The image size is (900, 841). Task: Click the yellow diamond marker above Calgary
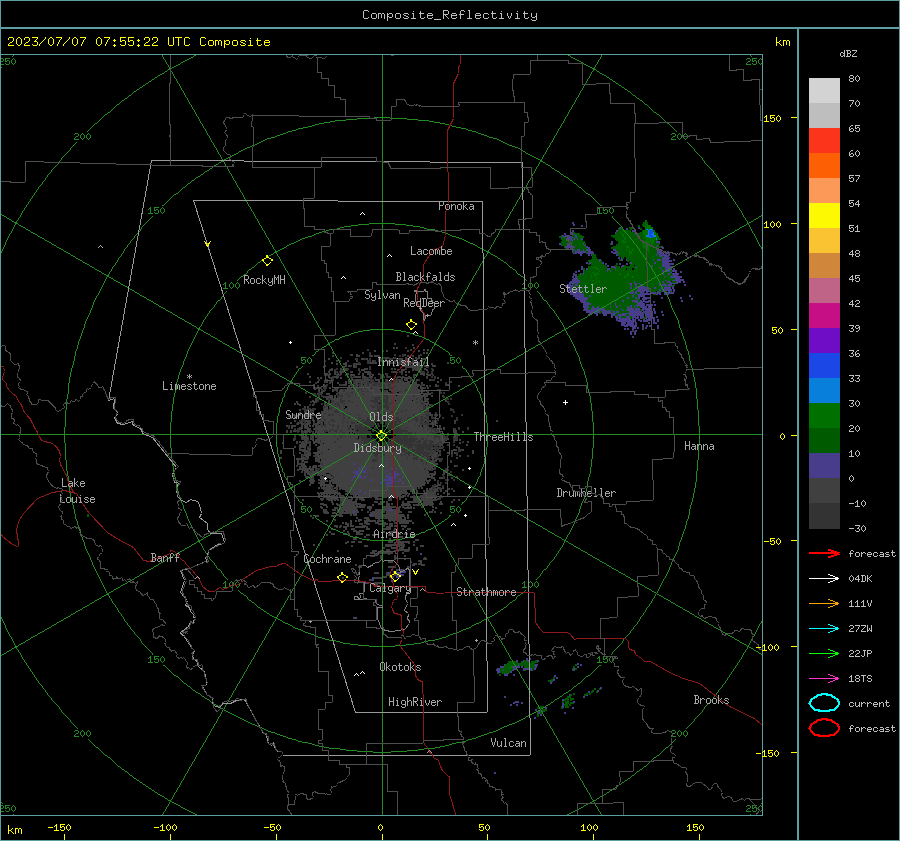(395, 576)
